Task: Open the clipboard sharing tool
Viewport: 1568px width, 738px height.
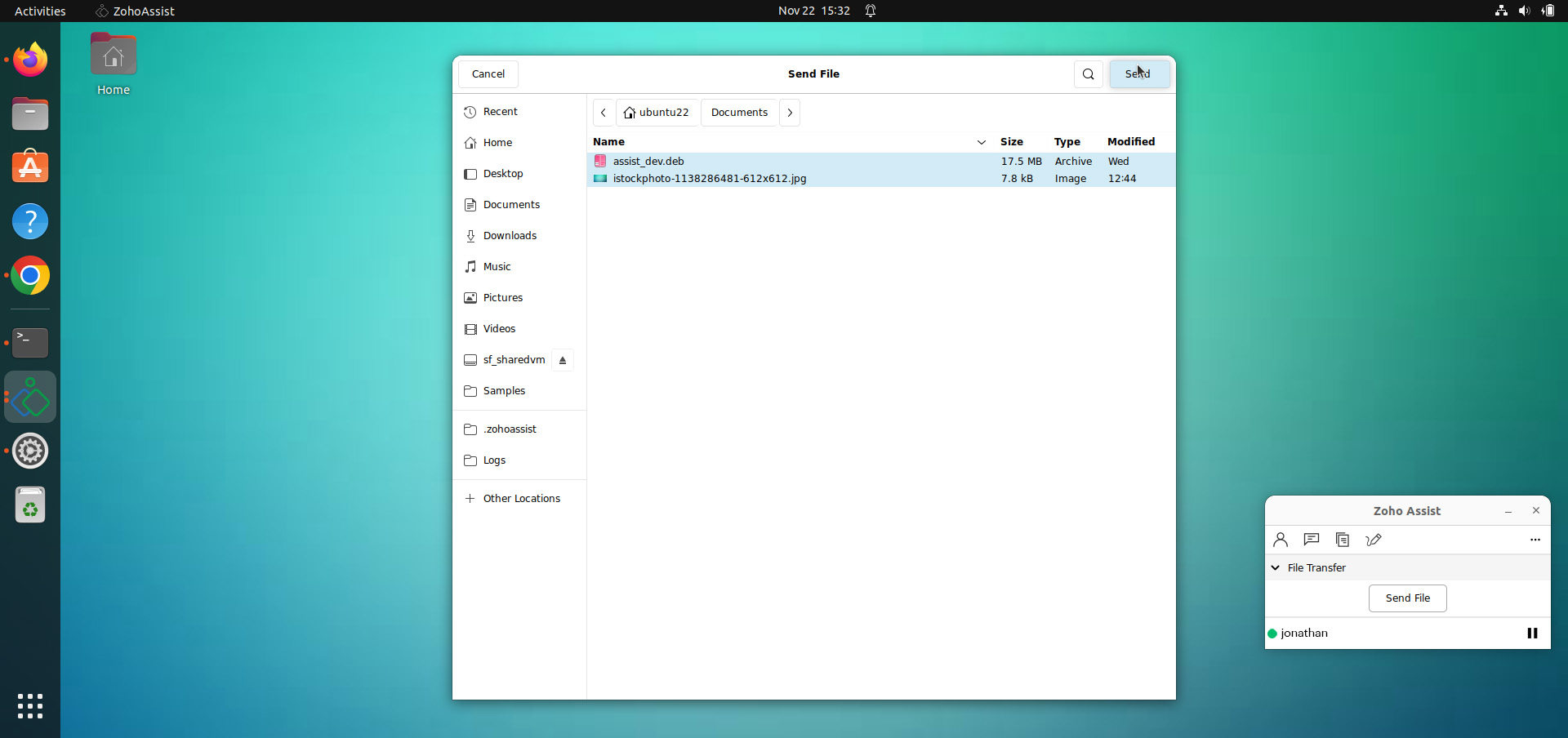Action: tap(1342, 540)
